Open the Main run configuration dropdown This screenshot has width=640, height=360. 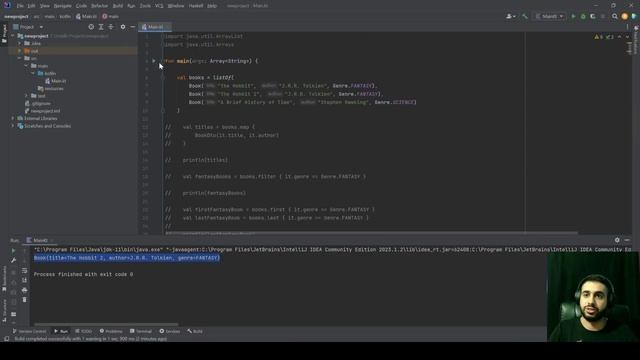click(x=549, y=16)
